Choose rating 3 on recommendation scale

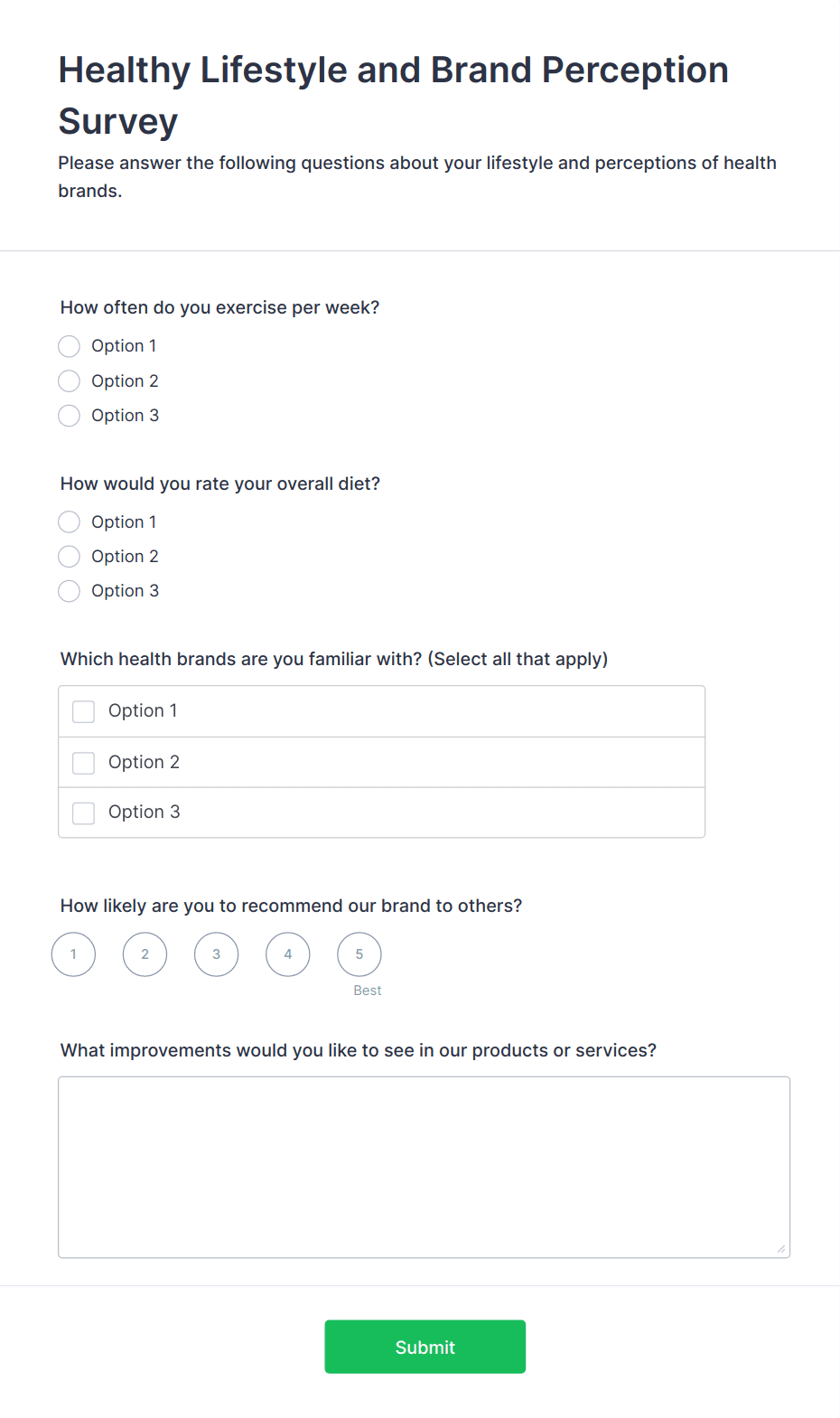tap(217, 954)
